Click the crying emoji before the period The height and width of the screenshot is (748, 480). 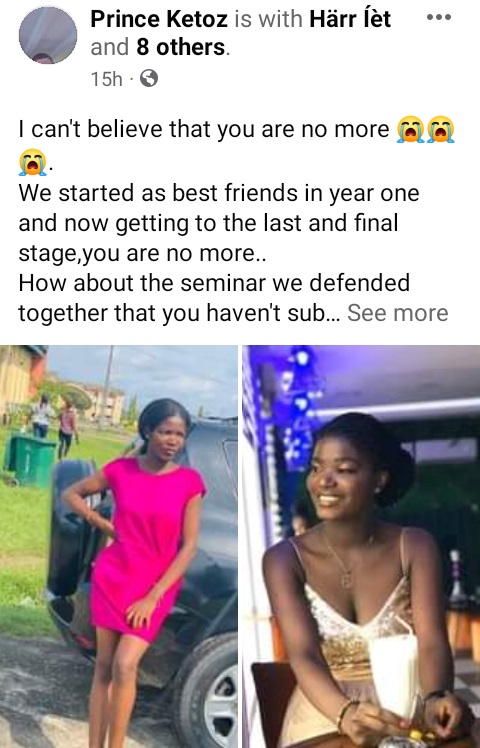32,162
